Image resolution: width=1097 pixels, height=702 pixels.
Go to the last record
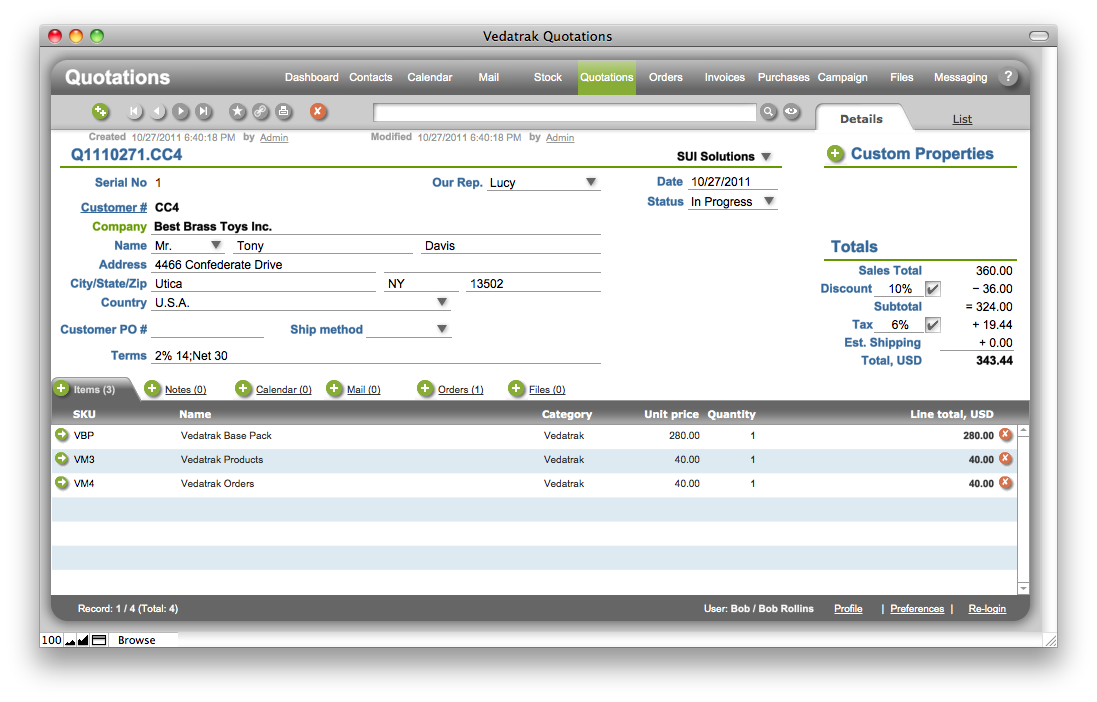pos(204,112)
